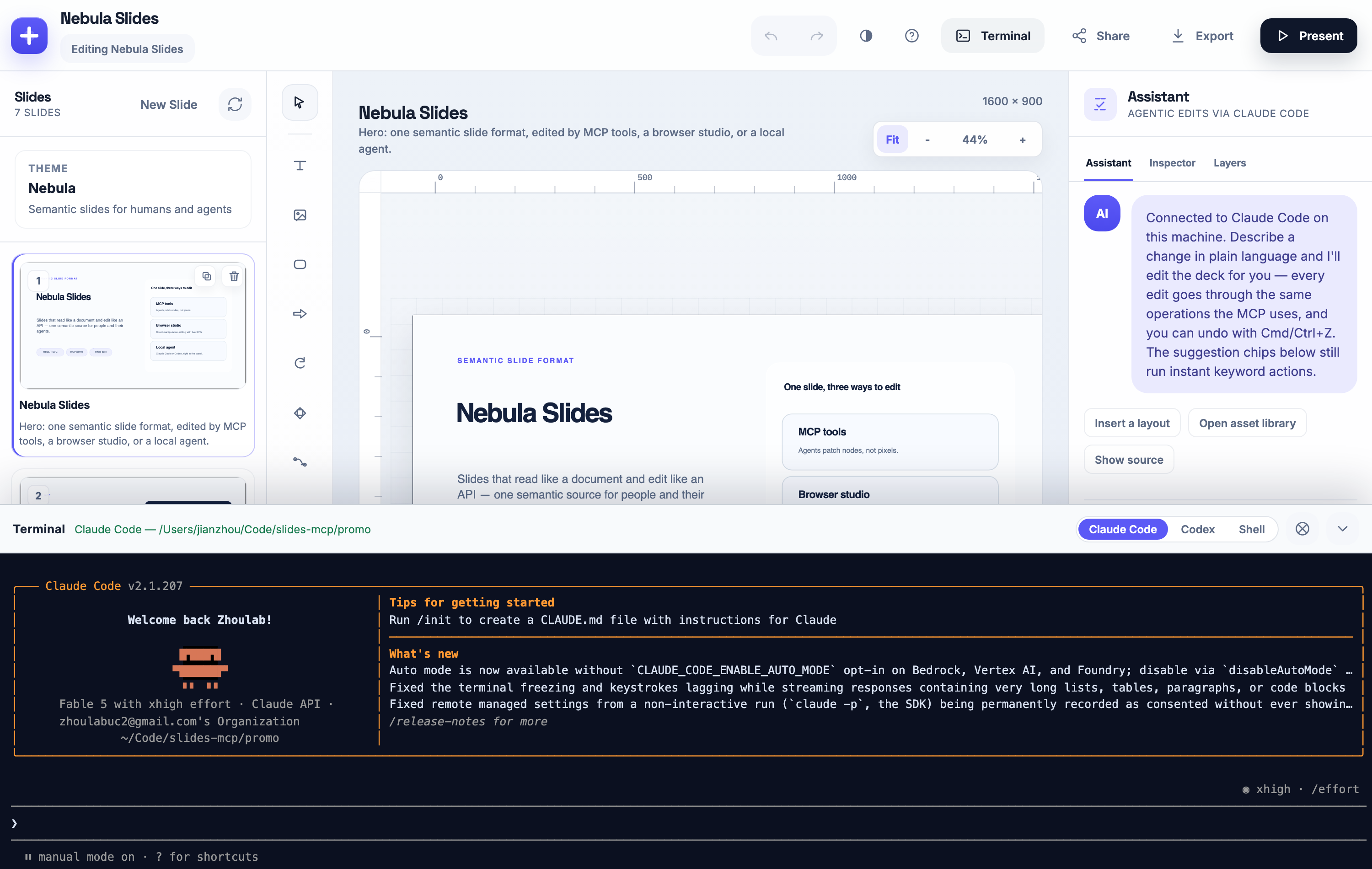Zoom out with the minus button
Image resolution: width=1372 pixels, height=869 pixels.
[x=927, y=139]
